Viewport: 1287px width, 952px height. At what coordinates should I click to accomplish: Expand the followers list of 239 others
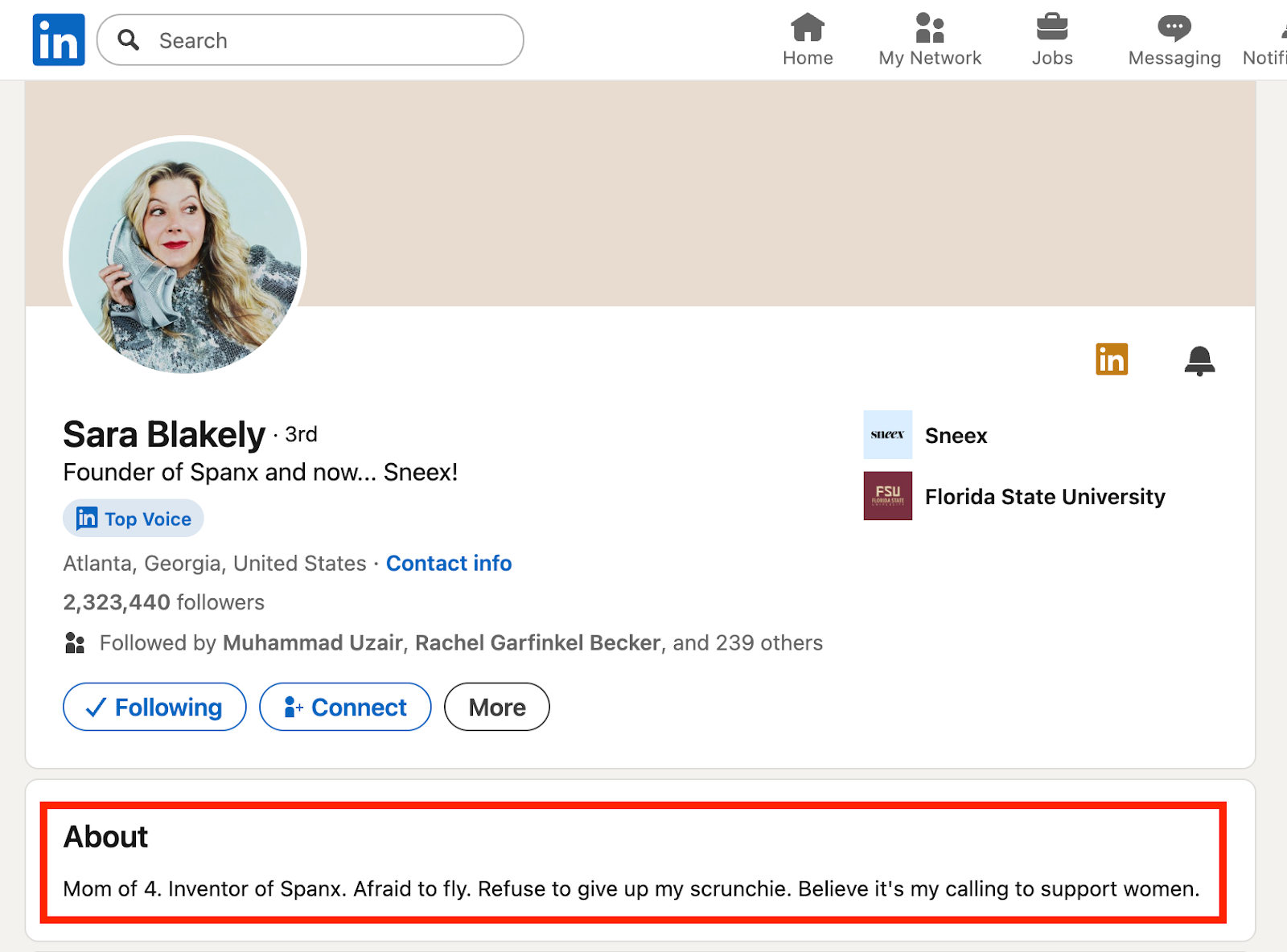coord(746,643)
